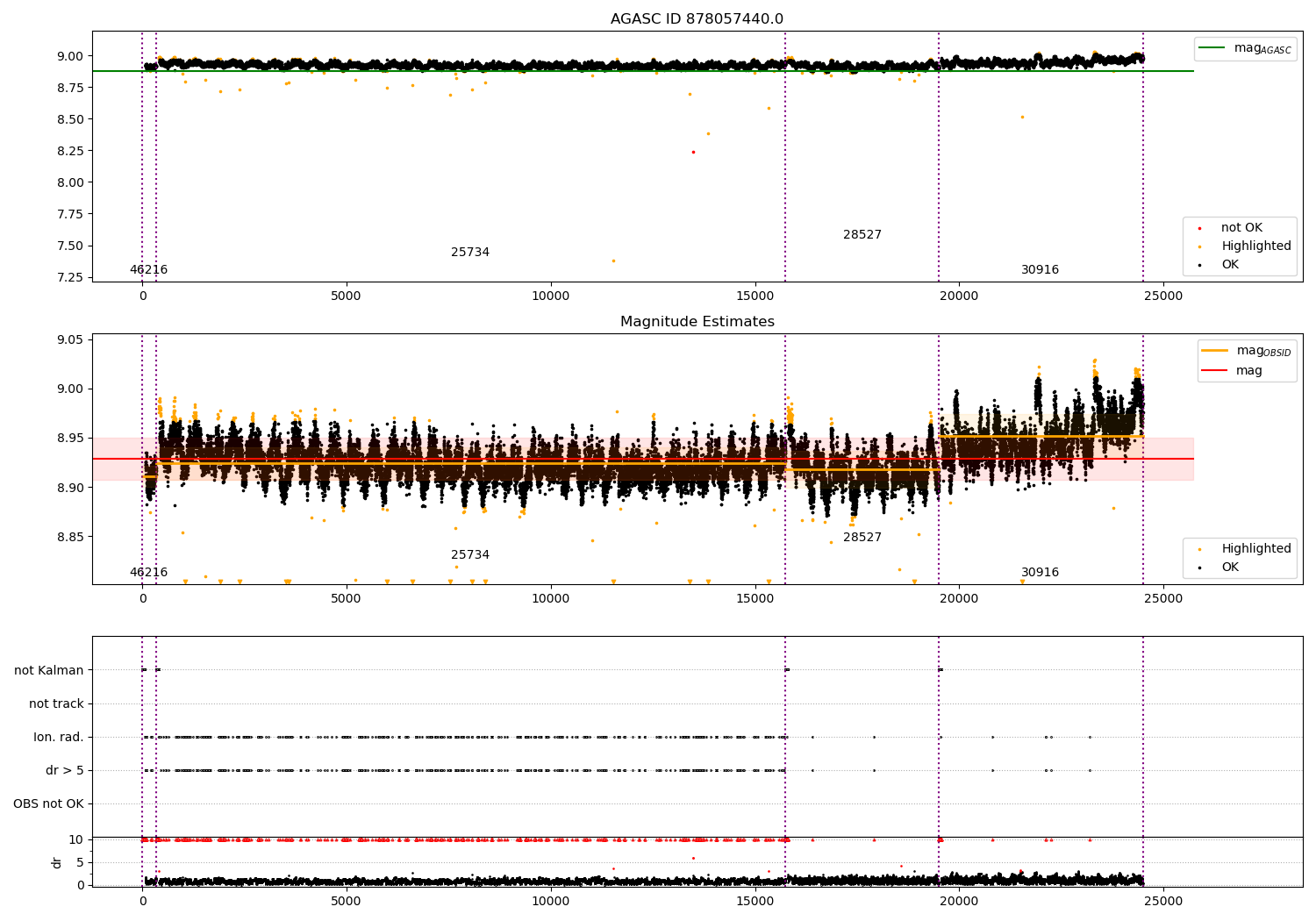Viewport: 1316px width, 921px height.
Task: Click the title 'AGASC ID 878057440.0'
Action: (x=697, y=19)
